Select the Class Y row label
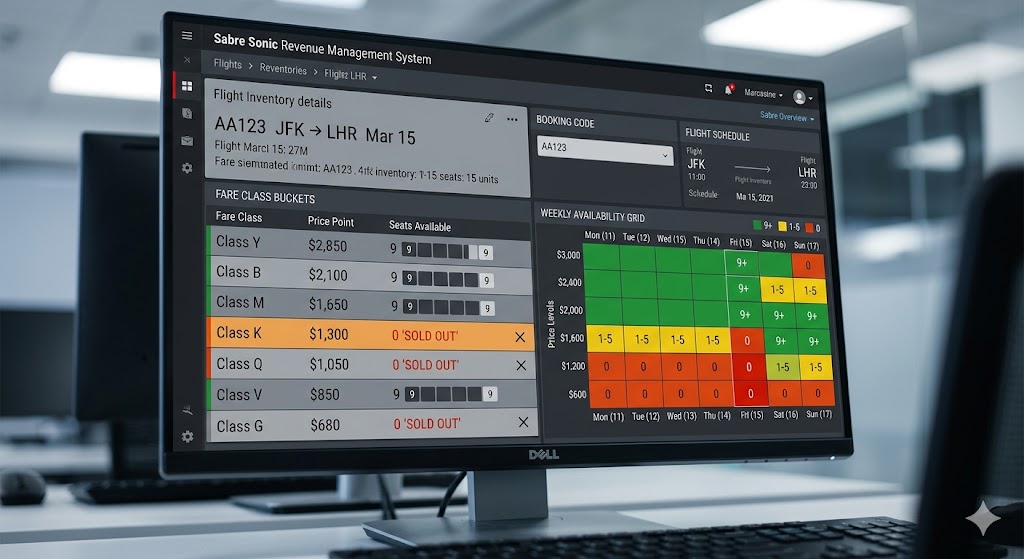1024x559 pixels. point(238,242)
